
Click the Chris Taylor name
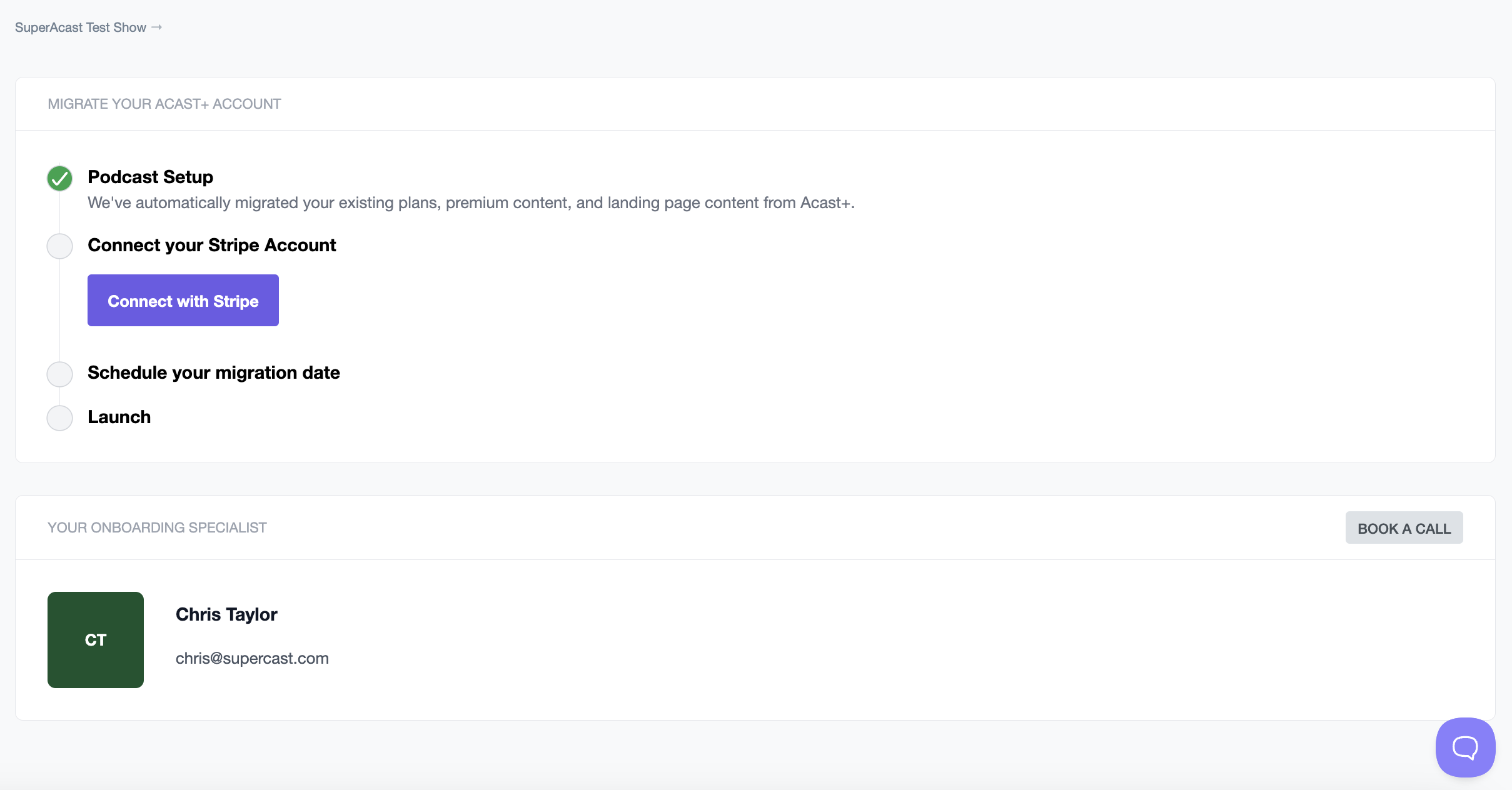[x=226, y=614]
